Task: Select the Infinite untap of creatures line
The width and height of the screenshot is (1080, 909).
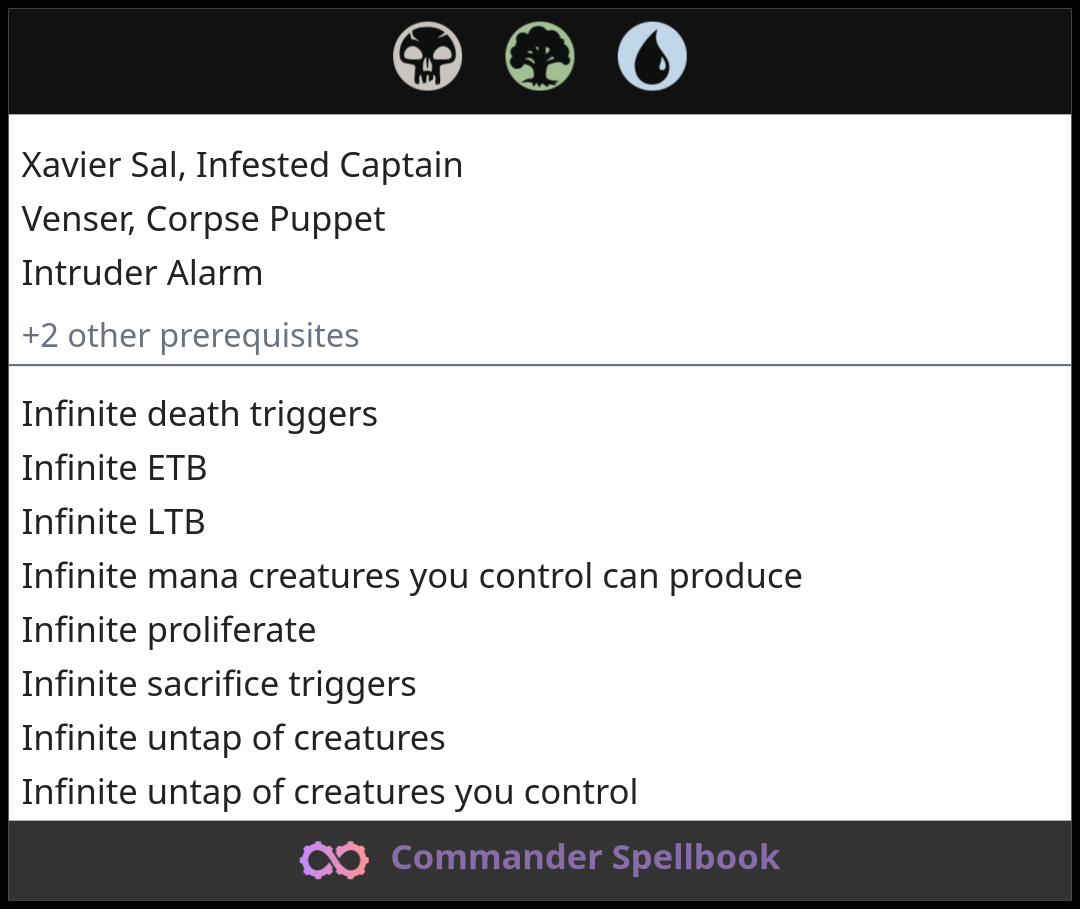Action: (233, 738)
